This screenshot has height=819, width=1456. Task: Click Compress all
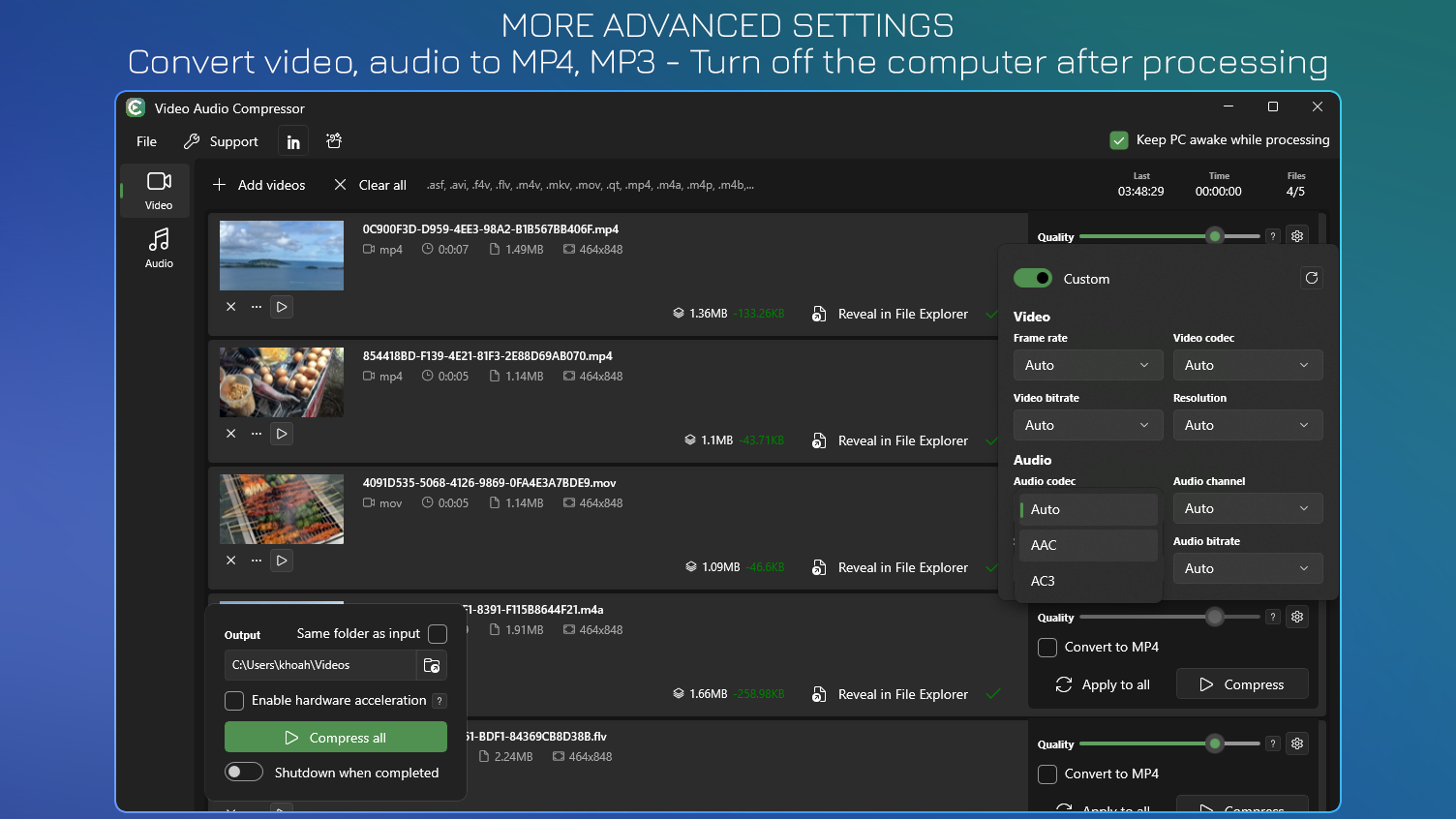336,737
